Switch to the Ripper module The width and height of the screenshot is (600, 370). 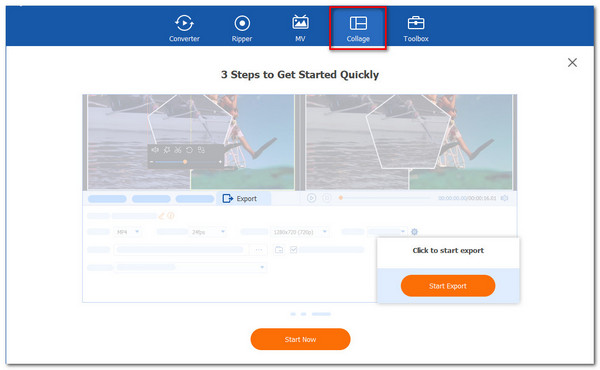click(242, 28)
